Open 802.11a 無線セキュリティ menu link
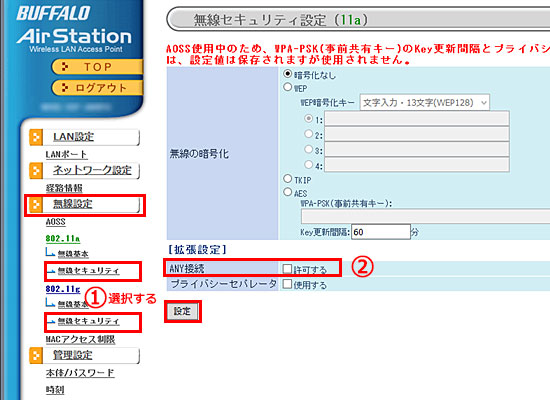The height and width of the screenshot is (400, 550). 88,271
